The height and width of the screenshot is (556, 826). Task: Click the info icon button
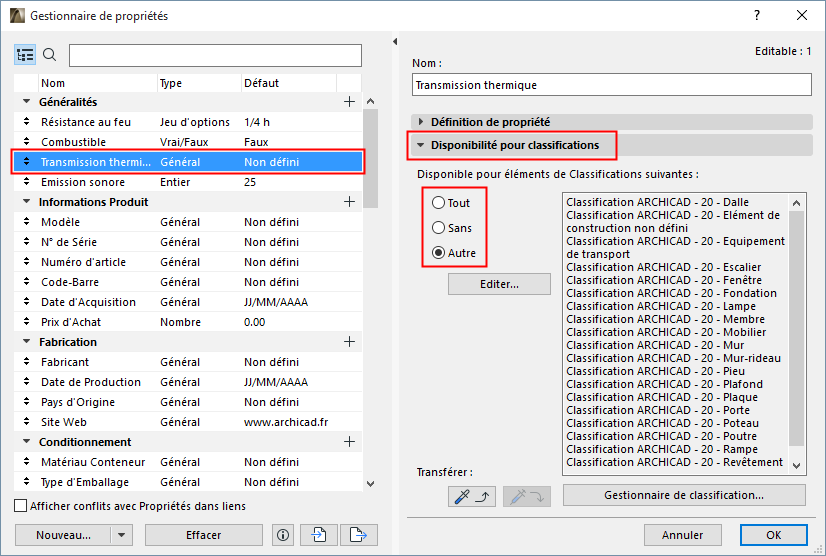click(283, 535)
